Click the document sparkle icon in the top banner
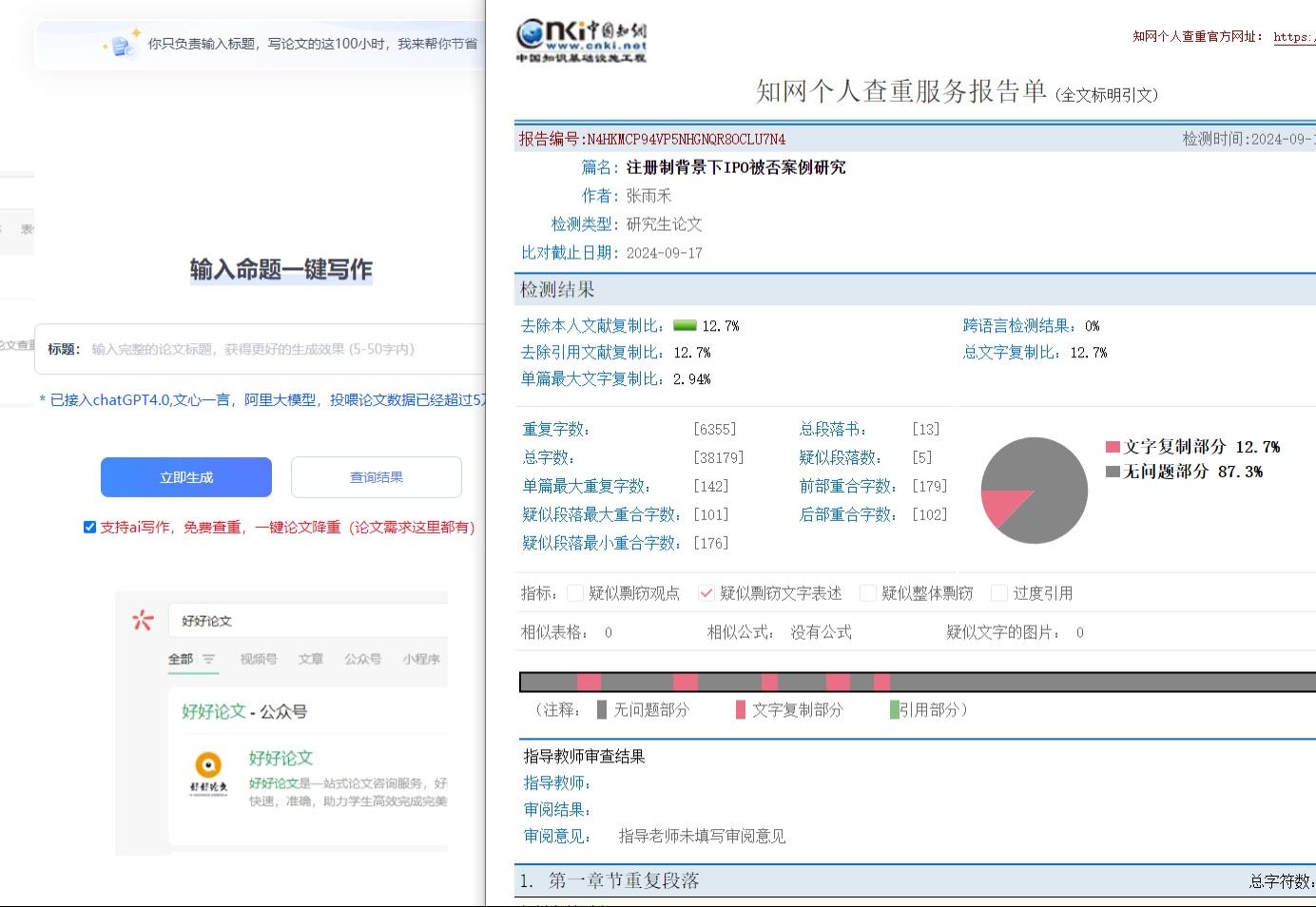Viewport: 1316px width, 907px height. click(122, 44)
